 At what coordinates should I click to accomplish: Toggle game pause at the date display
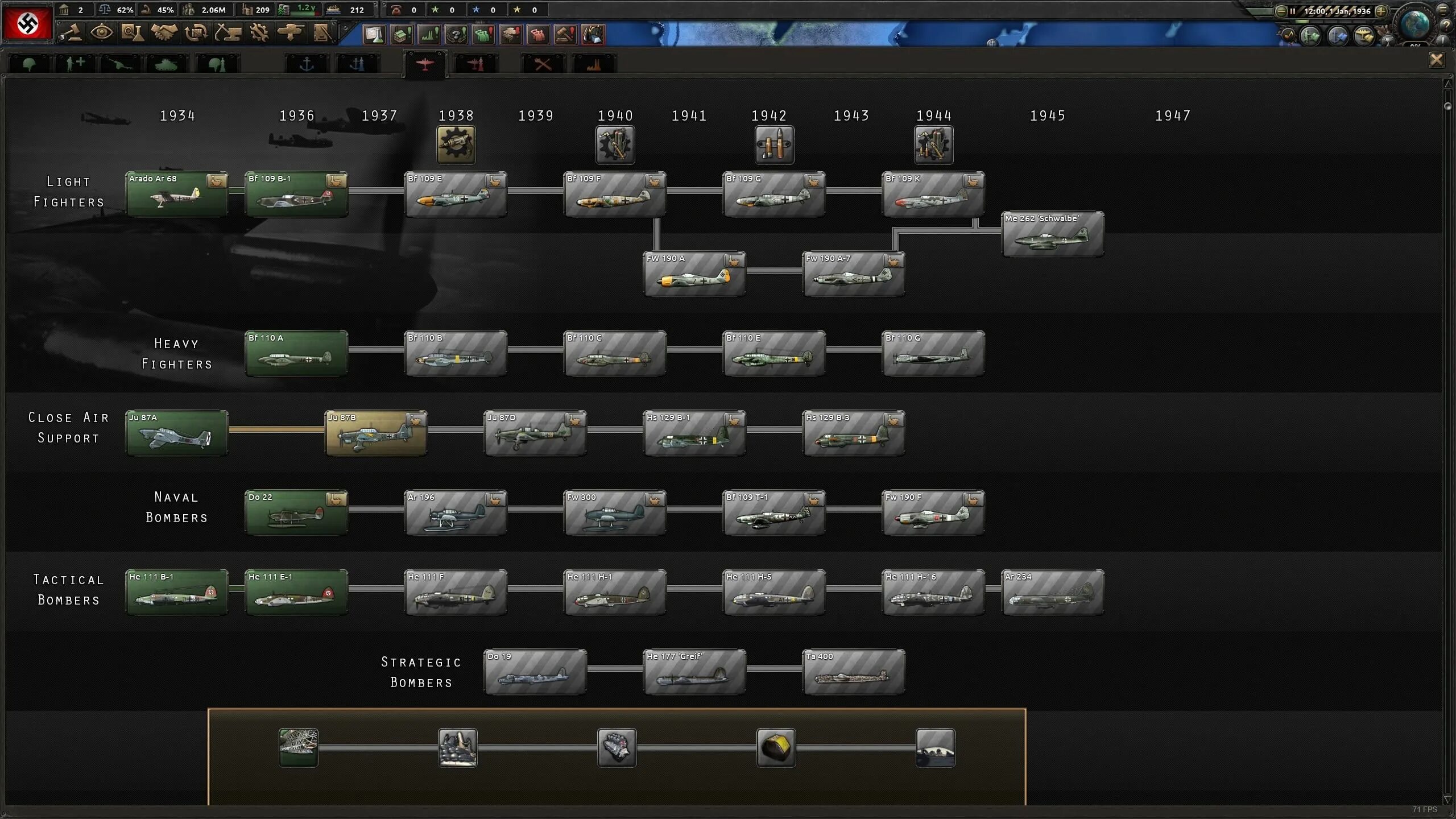(1337, 11)
